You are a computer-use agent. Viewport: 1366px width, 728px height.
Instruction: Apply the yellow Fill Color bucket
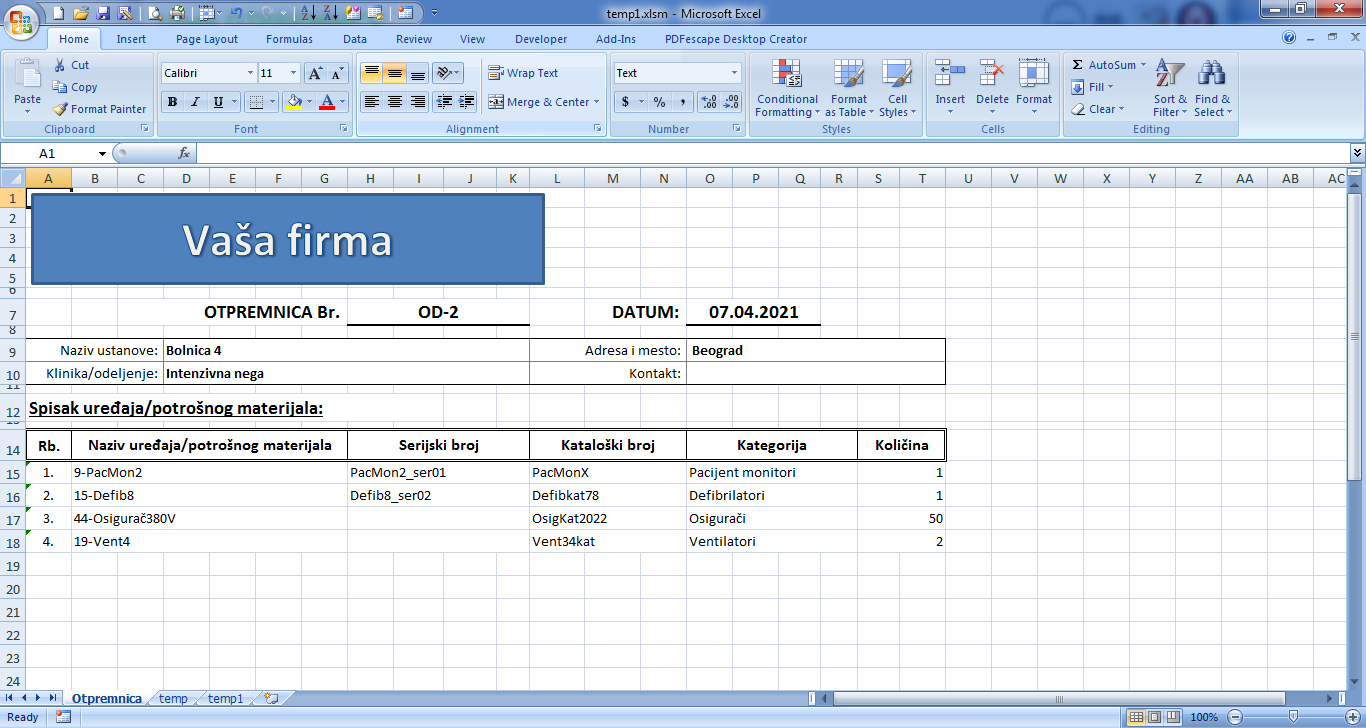pos(293,102)
